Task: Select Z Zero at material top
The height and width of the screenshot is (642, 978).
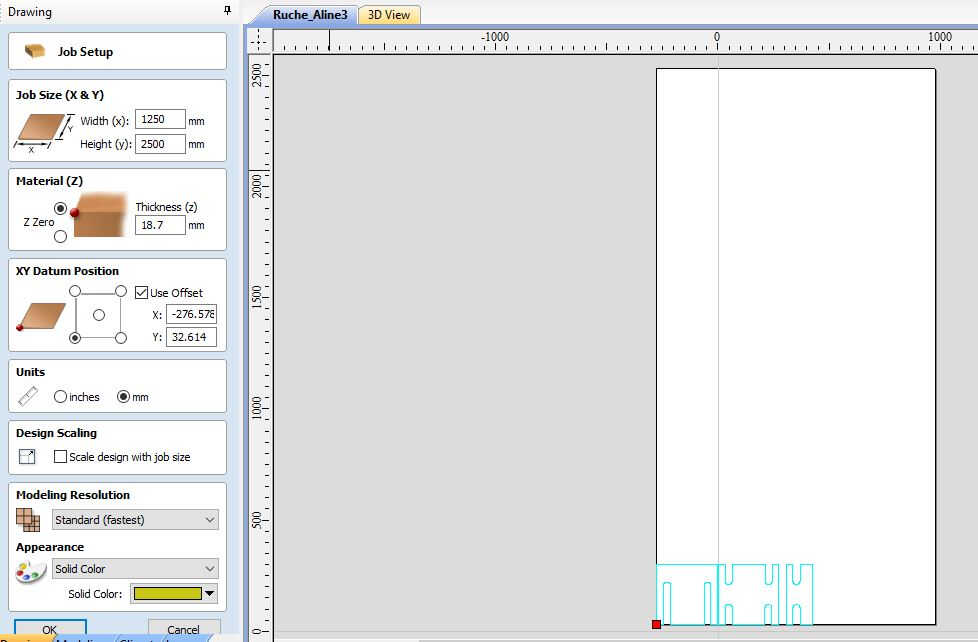Action: tap(61, 208)
